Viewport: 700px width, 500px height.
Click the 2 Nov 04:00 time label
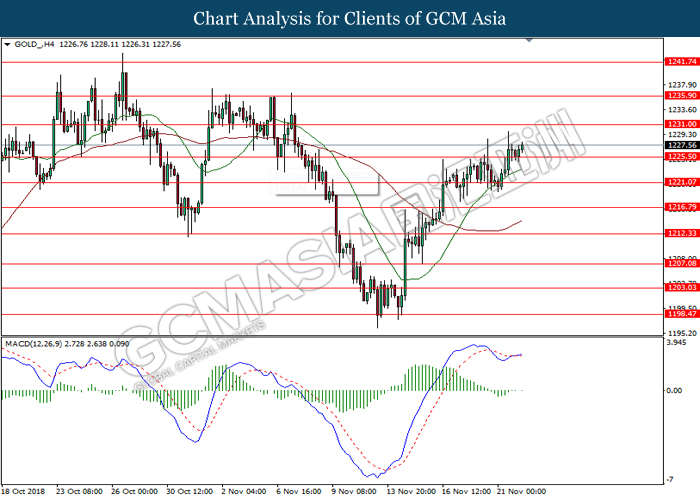(x=244, y=491)
